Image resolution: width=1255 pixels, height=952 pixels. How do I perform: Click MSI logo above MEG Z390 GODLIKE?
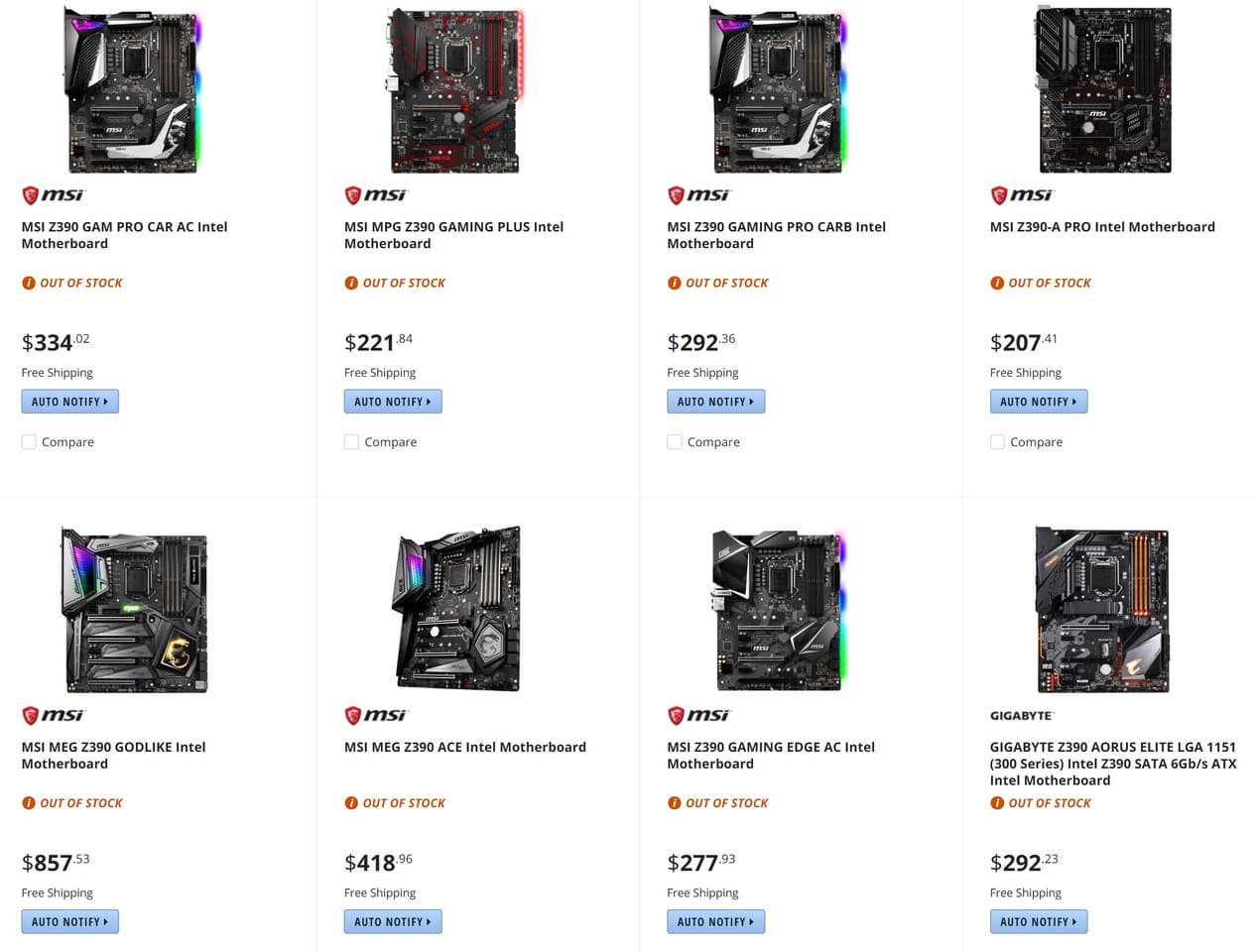[54, 715]
